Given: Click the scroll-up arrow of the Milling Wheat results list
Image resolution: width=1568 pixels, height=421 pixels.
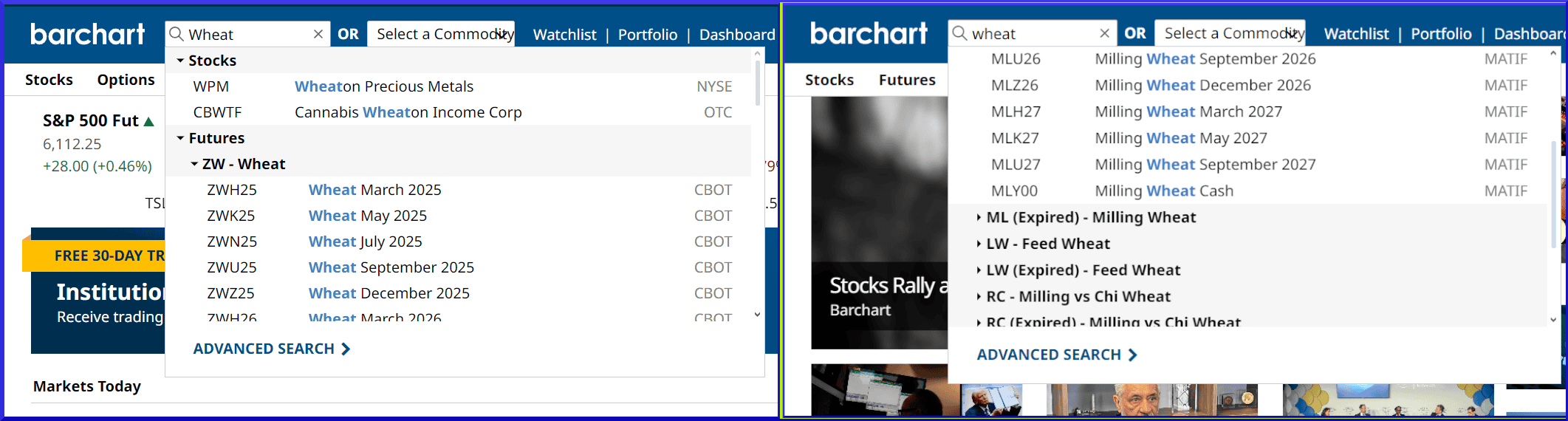Looking at the screenshot, I should tap(1552, 54).
